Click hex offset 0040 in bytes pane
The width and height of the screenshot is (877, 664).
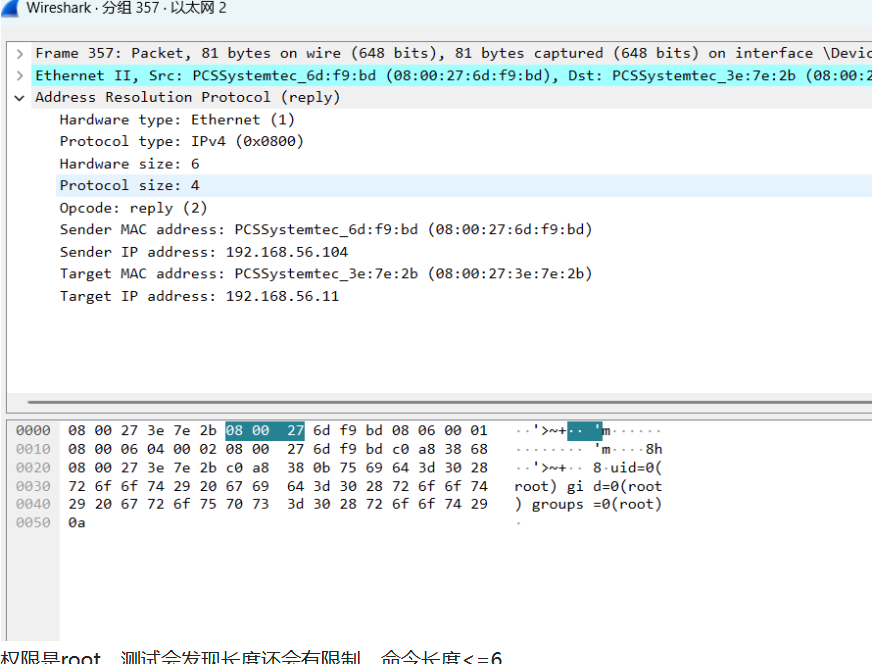click(x=33, y=504)
